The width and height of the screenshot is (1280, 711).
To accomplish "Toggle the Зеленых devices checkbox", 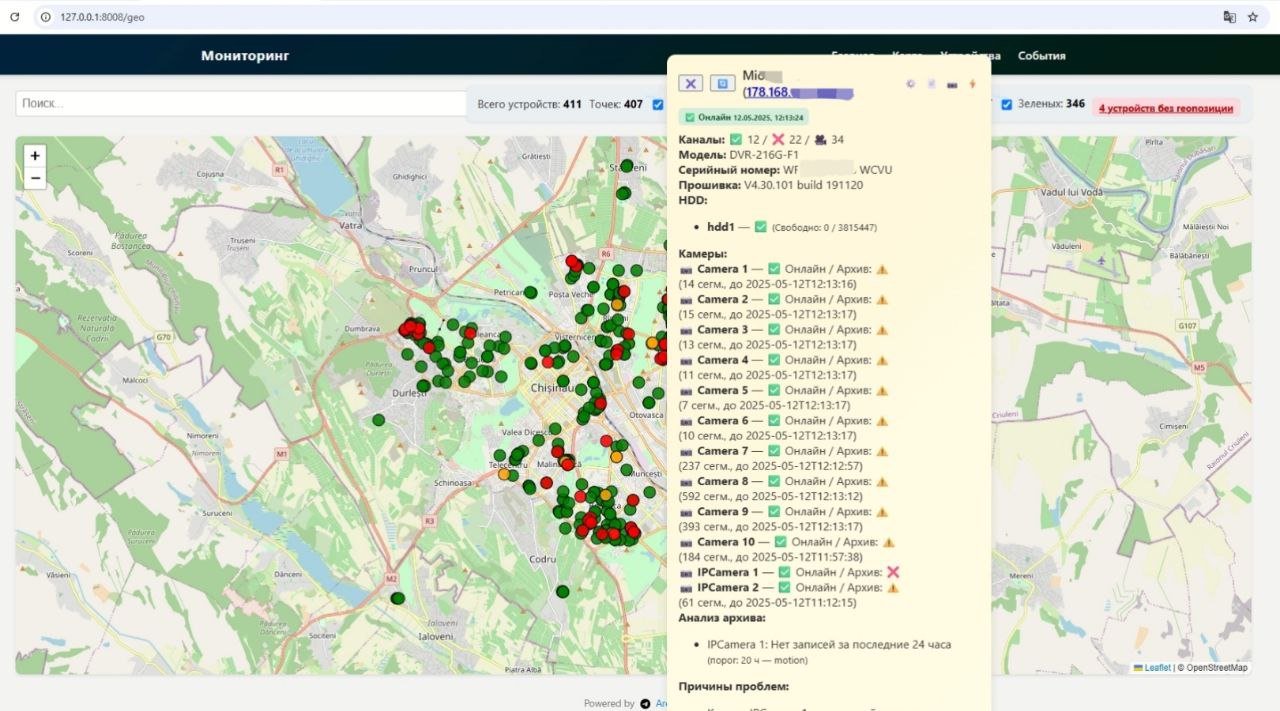I will 1007,104.
